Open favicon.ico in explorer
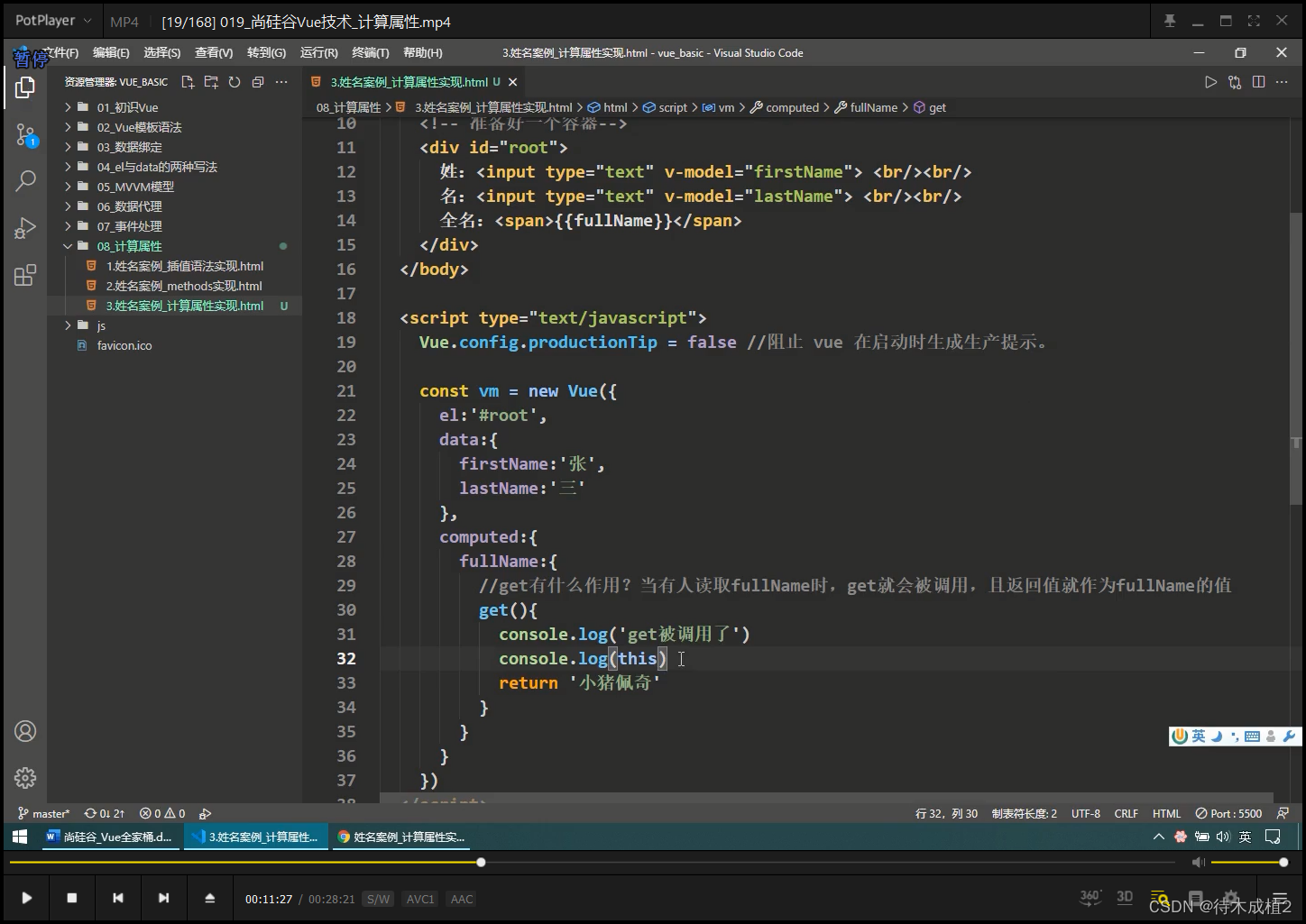This screenshot has height=924, width=1306. pos(173,345)
